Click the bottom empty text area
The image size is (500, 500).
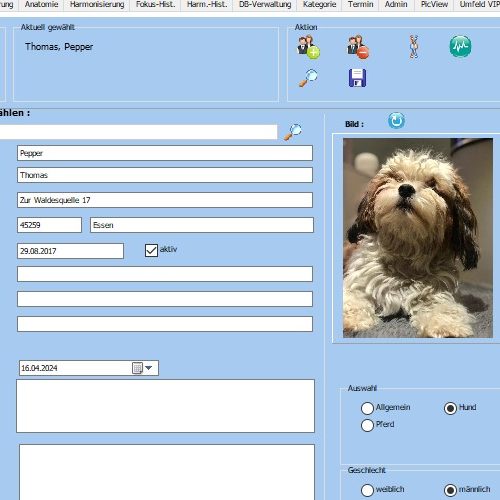click(x=167, y=472)
